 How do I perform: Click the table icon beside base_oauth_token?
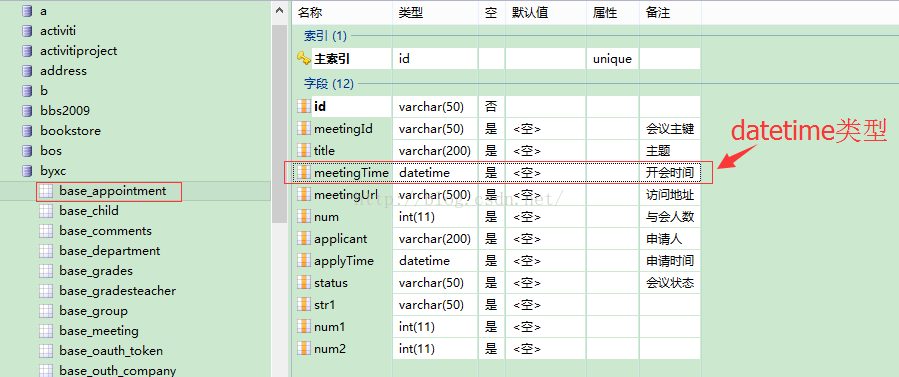(46, 351)
